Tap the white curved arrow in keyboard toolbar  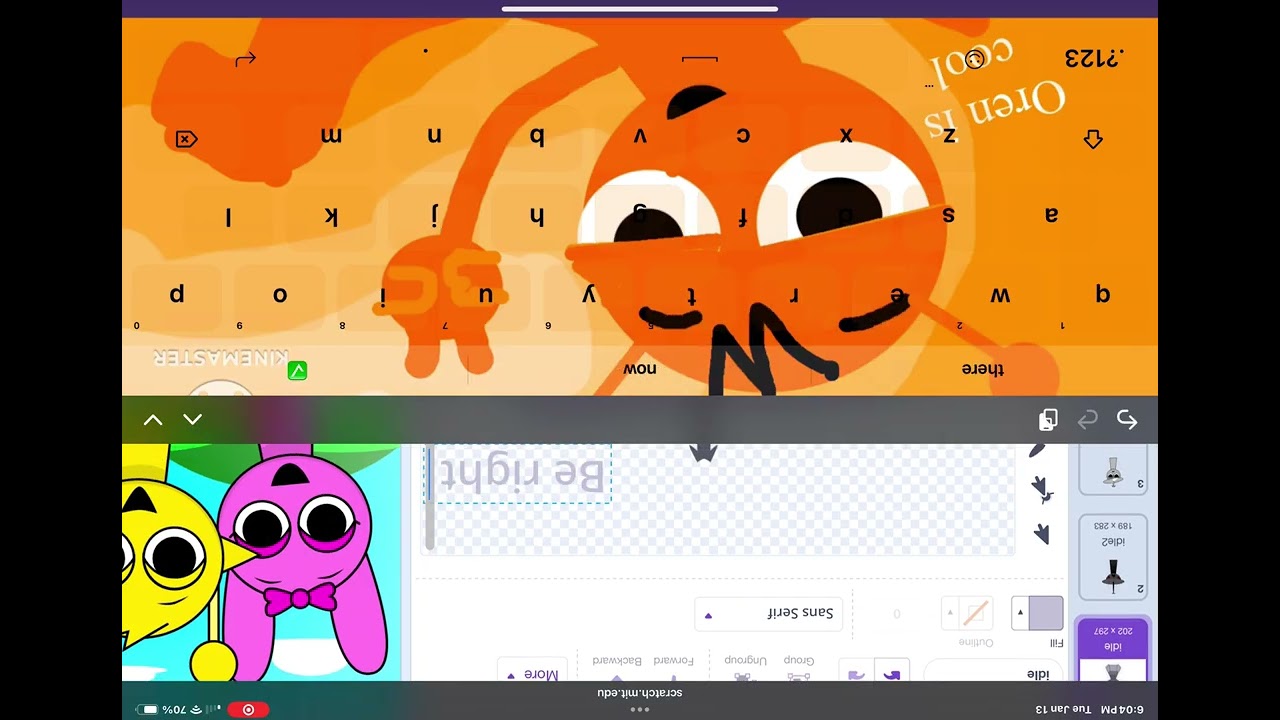coord(1127,420)
